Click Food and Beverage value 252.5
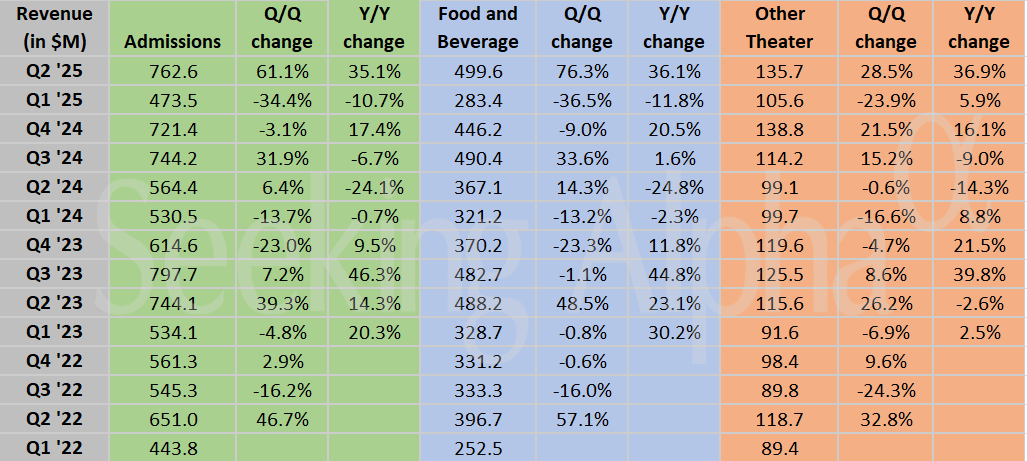 click(x=480, y=449)
